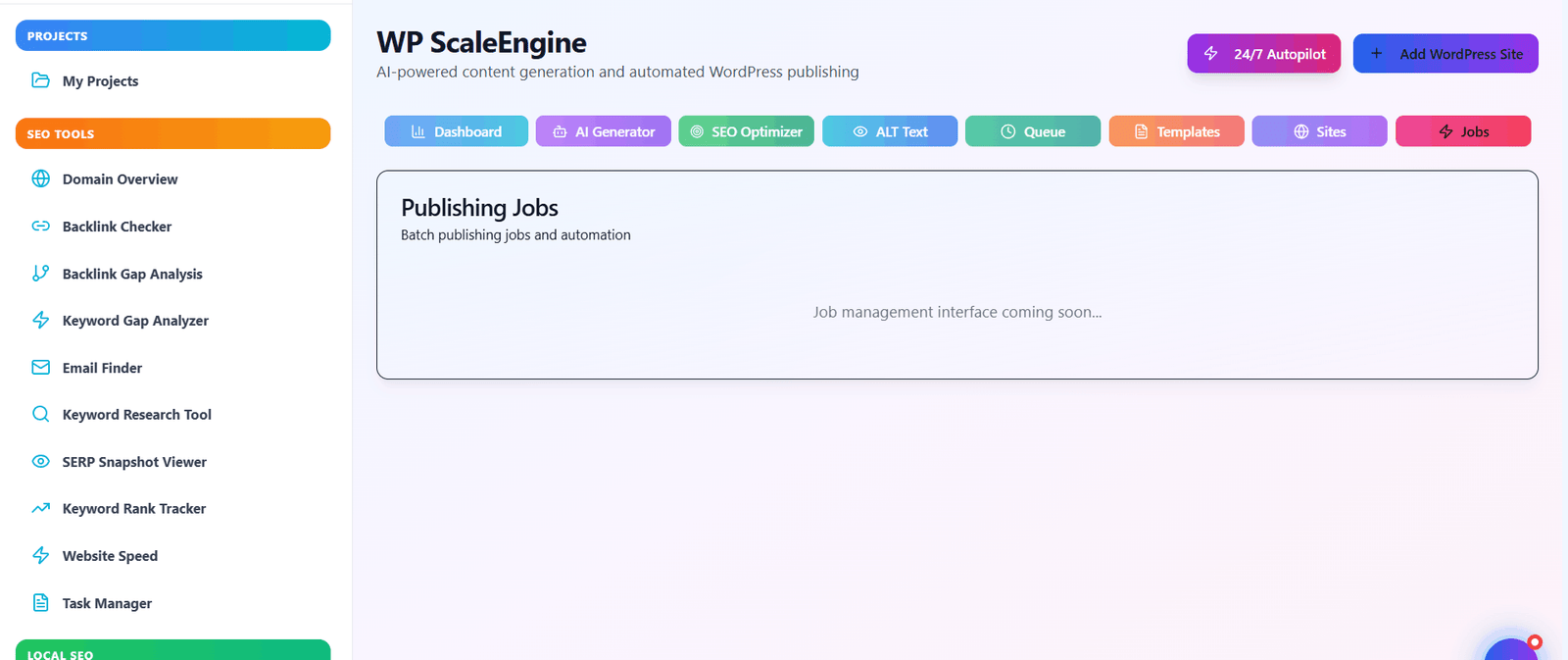Click the trend arrow icon for Keyword Rank Tracker

pyautogui.click(x=40, y=509)
